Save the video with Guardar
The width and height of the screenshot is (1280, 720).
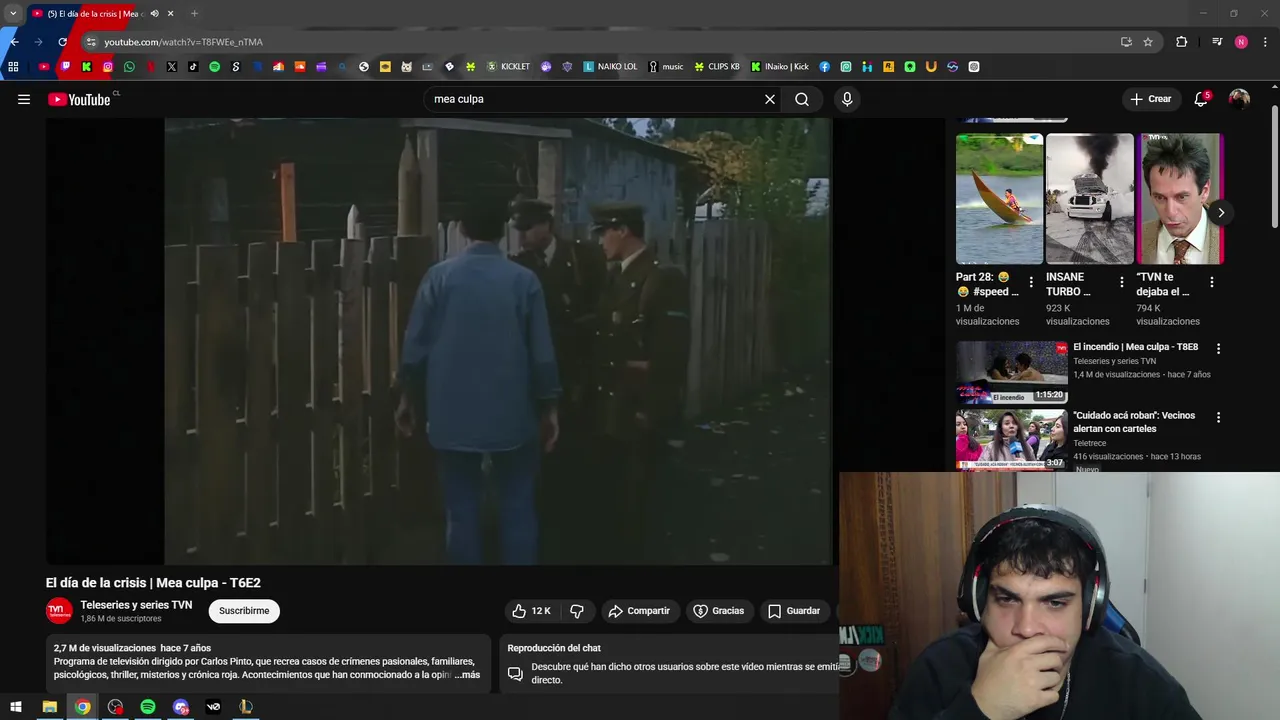(x=794, y=611)
